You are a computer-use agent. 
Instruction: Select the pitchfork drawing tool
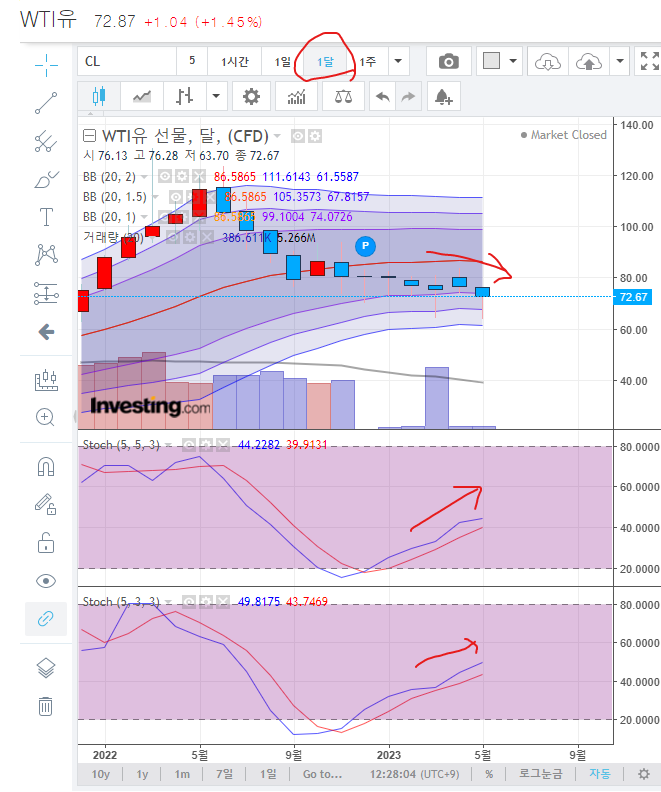click(46, 141)
